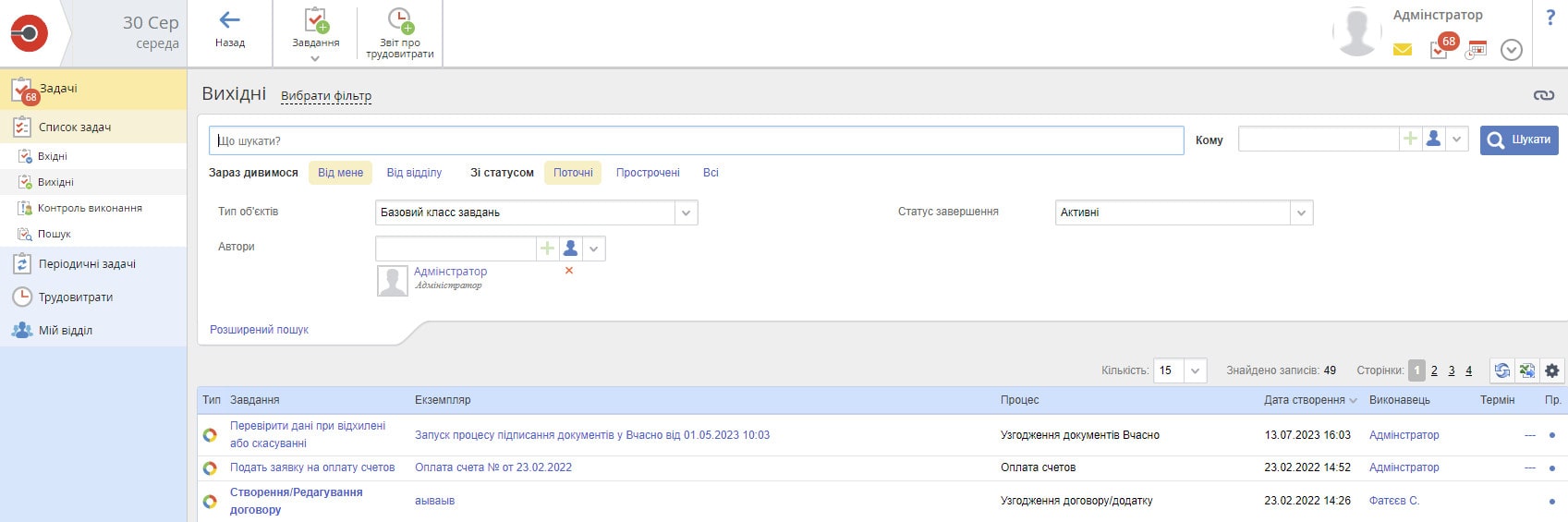
Task: Open the calendar icon in header
Action: [1477, 50]
